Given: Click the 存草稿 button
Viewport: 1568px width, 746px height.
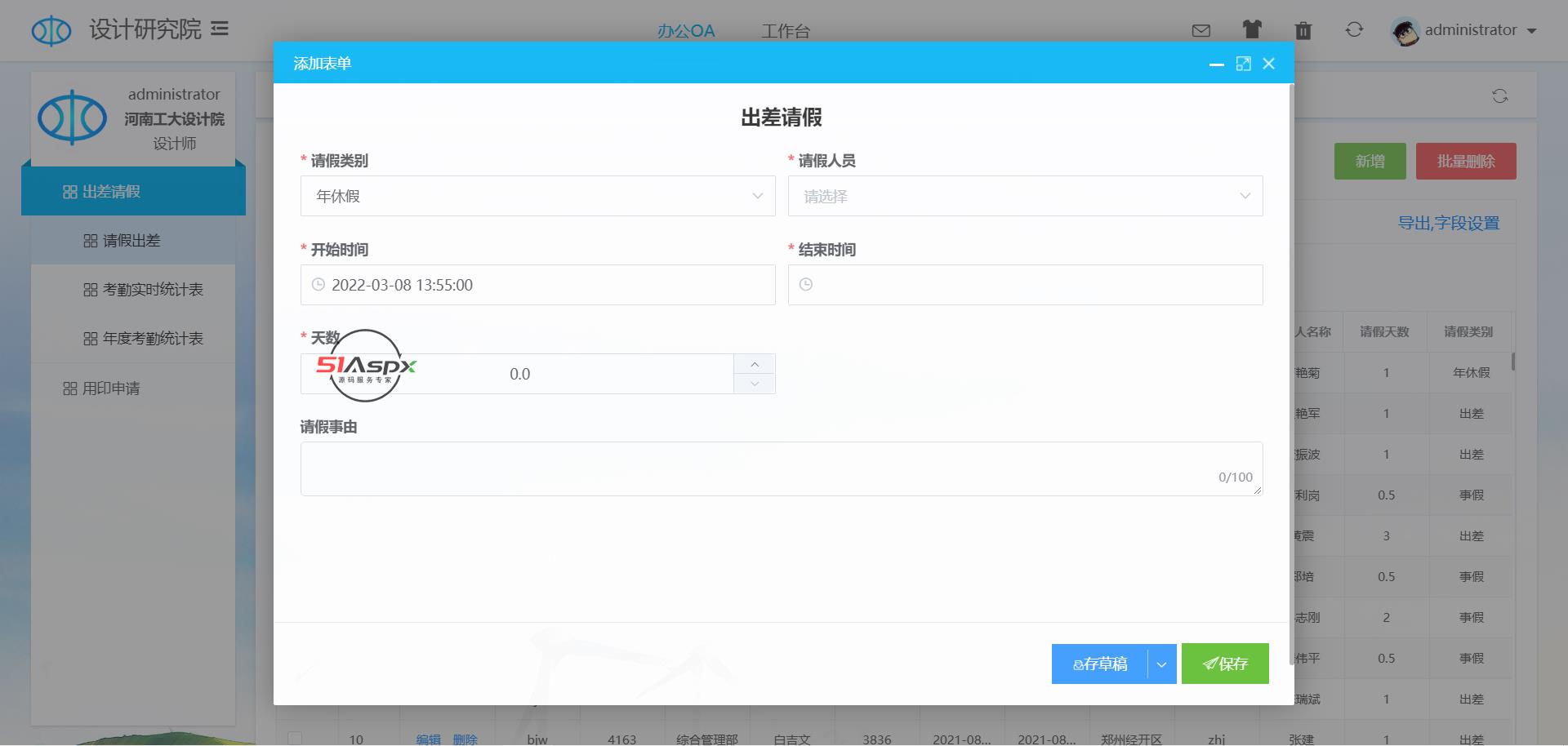Looking at the screenshot, I should 1099,664.
